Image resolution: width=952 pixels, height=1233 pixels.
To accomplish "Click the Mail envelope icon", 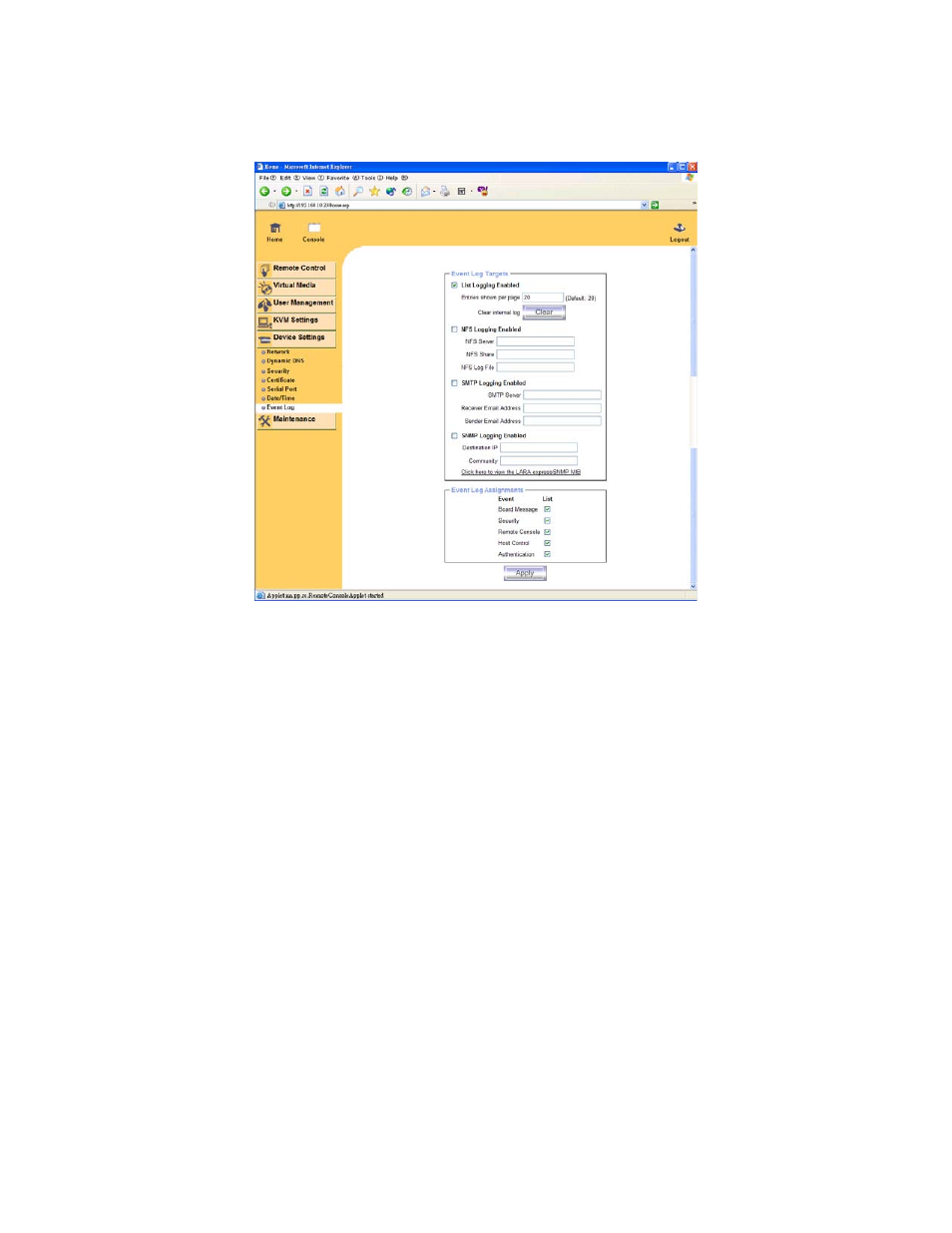I will pyautogui.click(x=426, y=192).
